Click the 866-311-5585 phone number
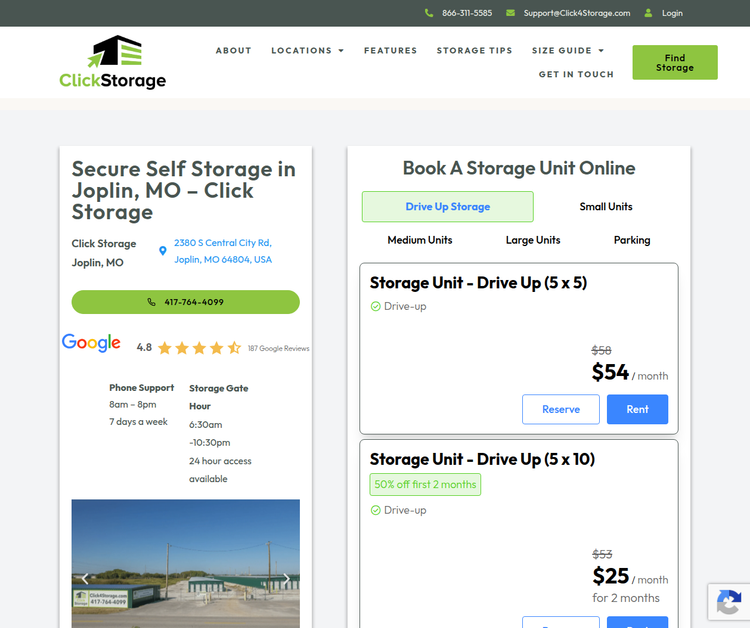The height and width of the screenshot is (628, 750). coord(467,13)
